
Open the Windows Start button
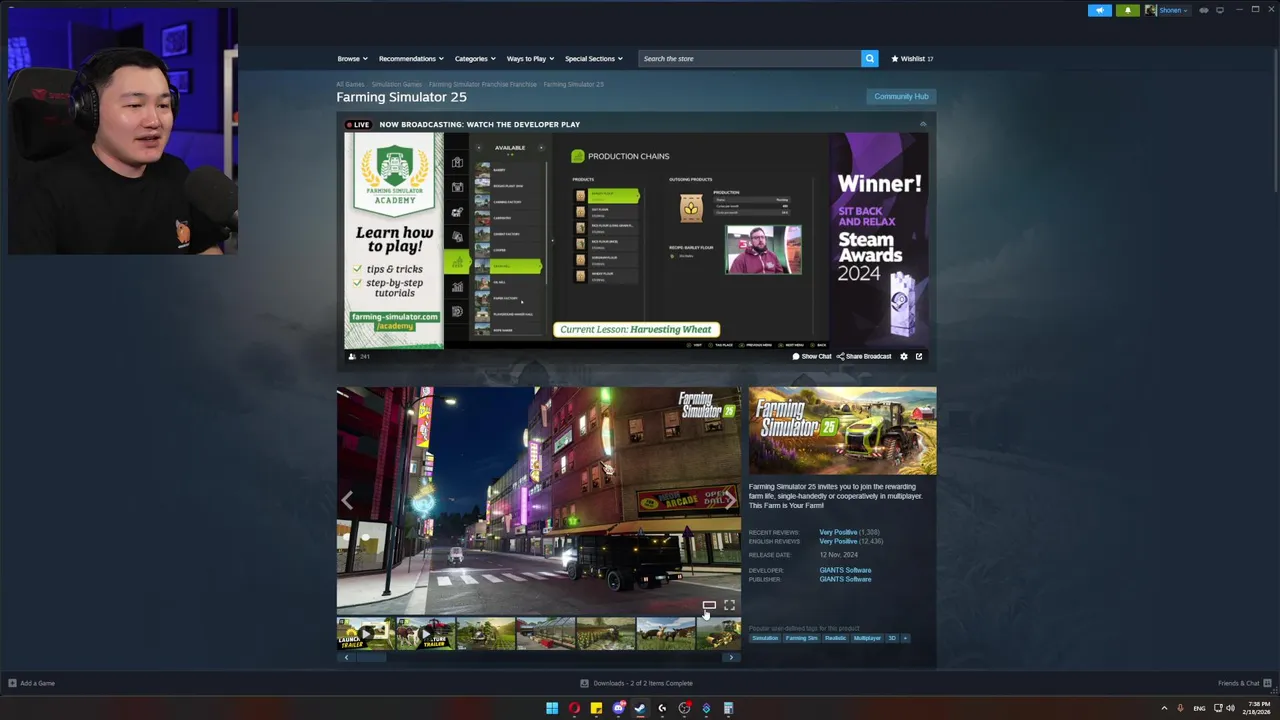[x=552, y=708]
